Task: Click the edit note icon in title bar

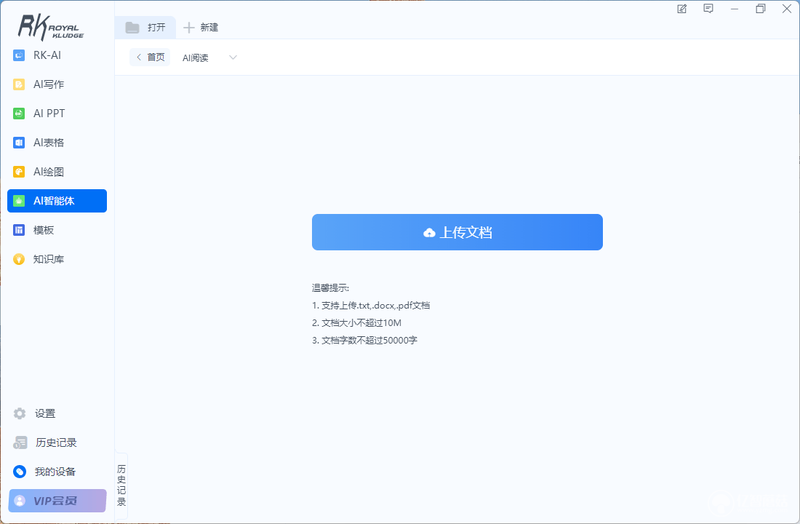Action: coord(682,9)
